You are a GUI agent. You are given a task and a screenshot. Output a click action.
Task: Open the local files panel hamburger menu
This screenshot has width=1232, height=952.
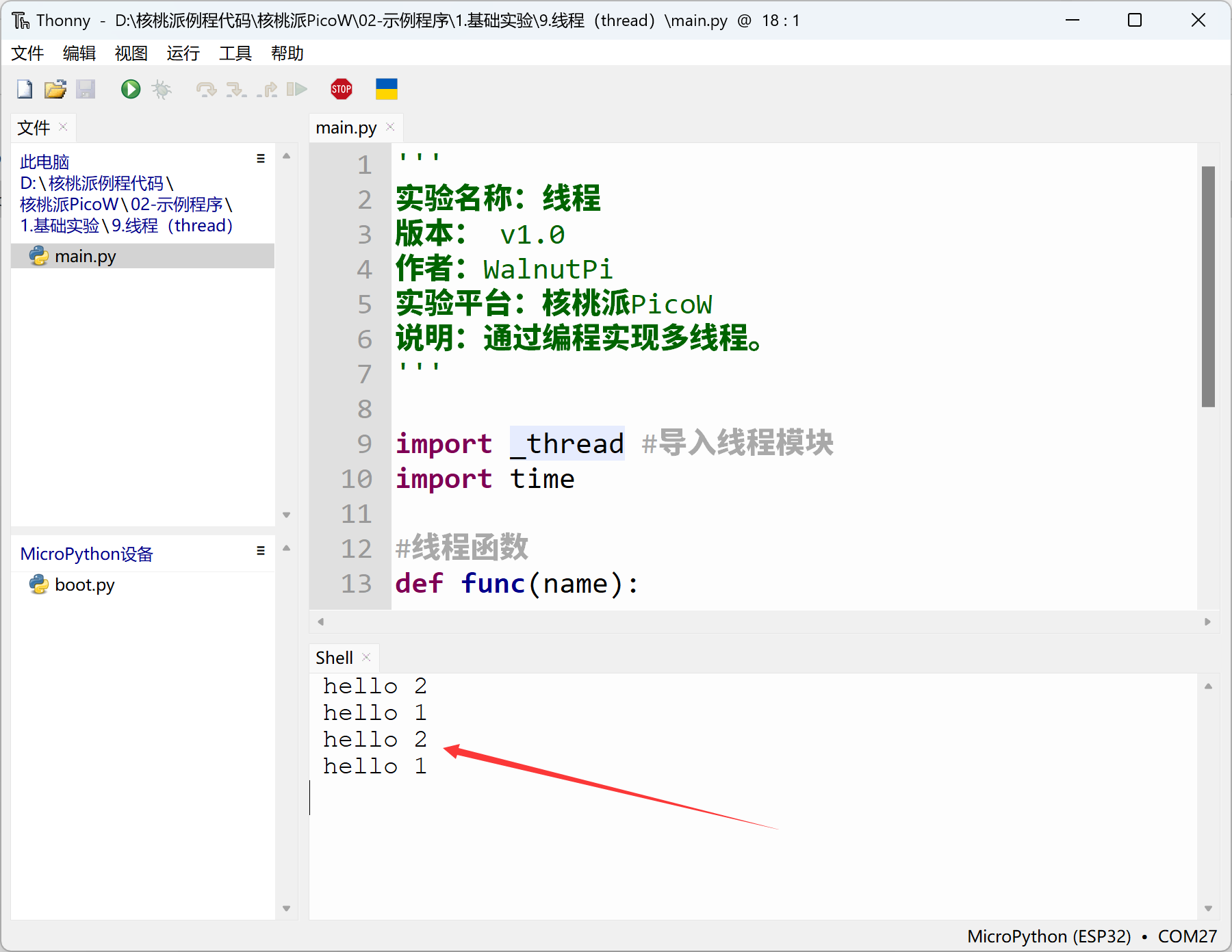261,159
